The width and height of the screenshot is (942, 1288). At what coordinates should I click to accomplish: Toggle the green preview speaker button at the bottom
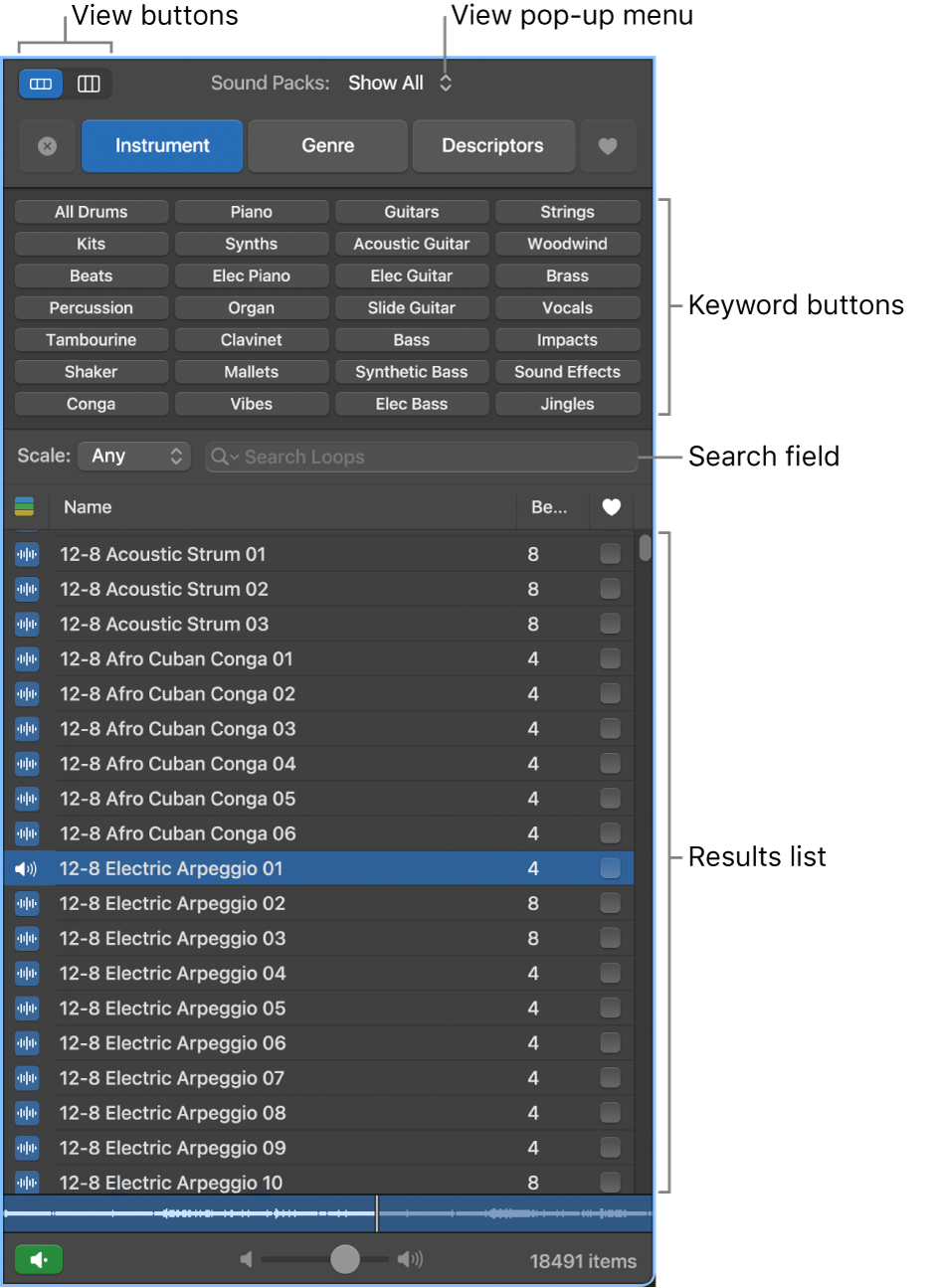pos(38,1259)
